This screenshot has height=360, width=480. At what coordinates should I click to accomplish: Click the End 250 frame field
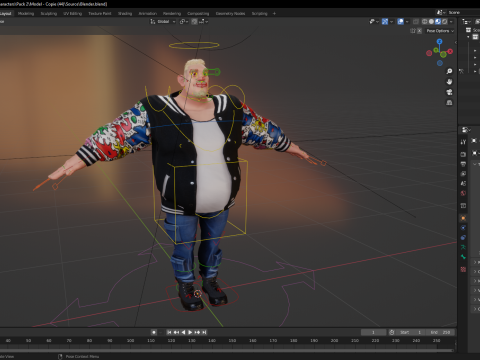point(440,332)
